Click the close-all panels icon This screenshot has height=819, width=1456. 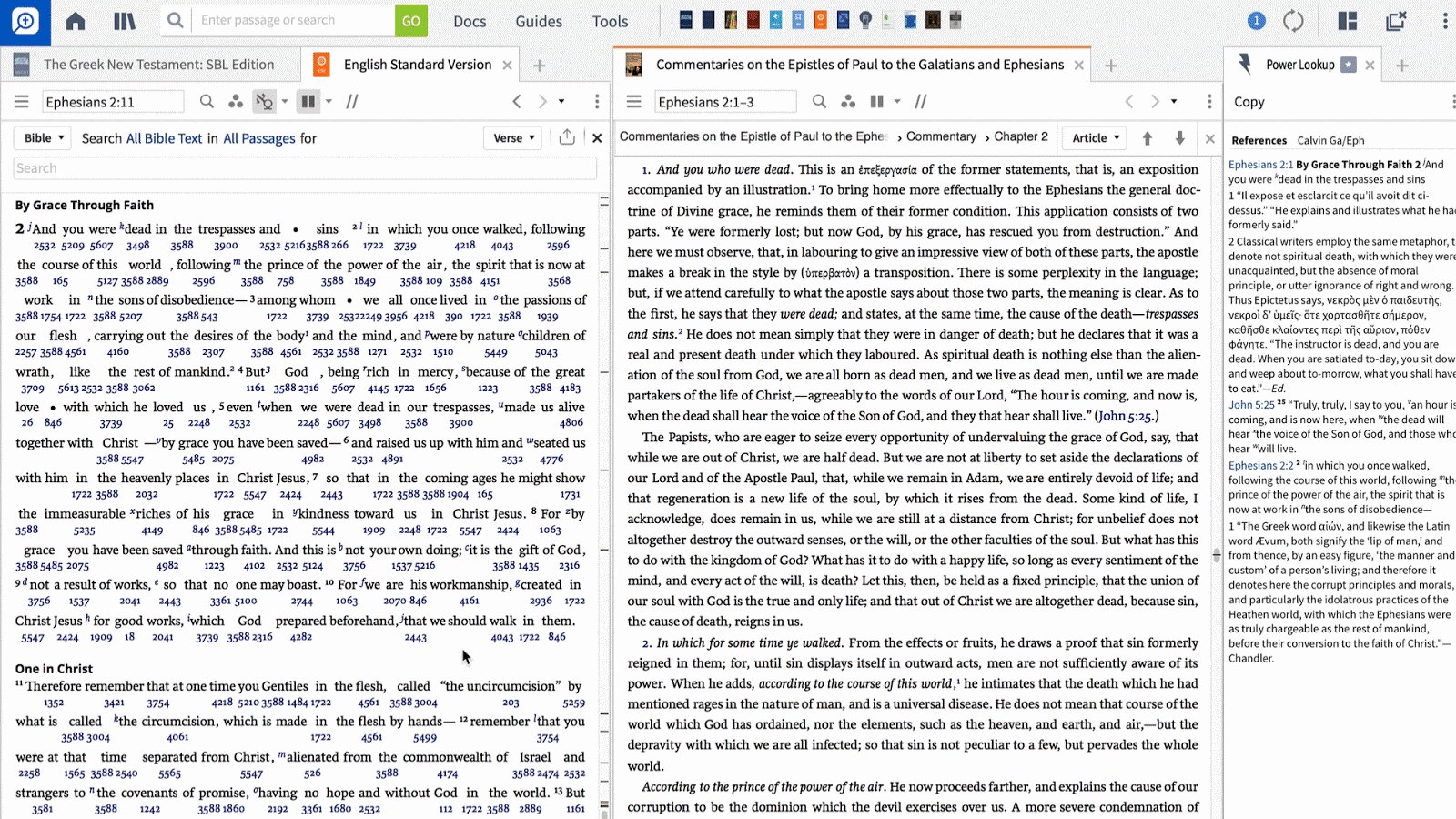(x=1396, y=21)
